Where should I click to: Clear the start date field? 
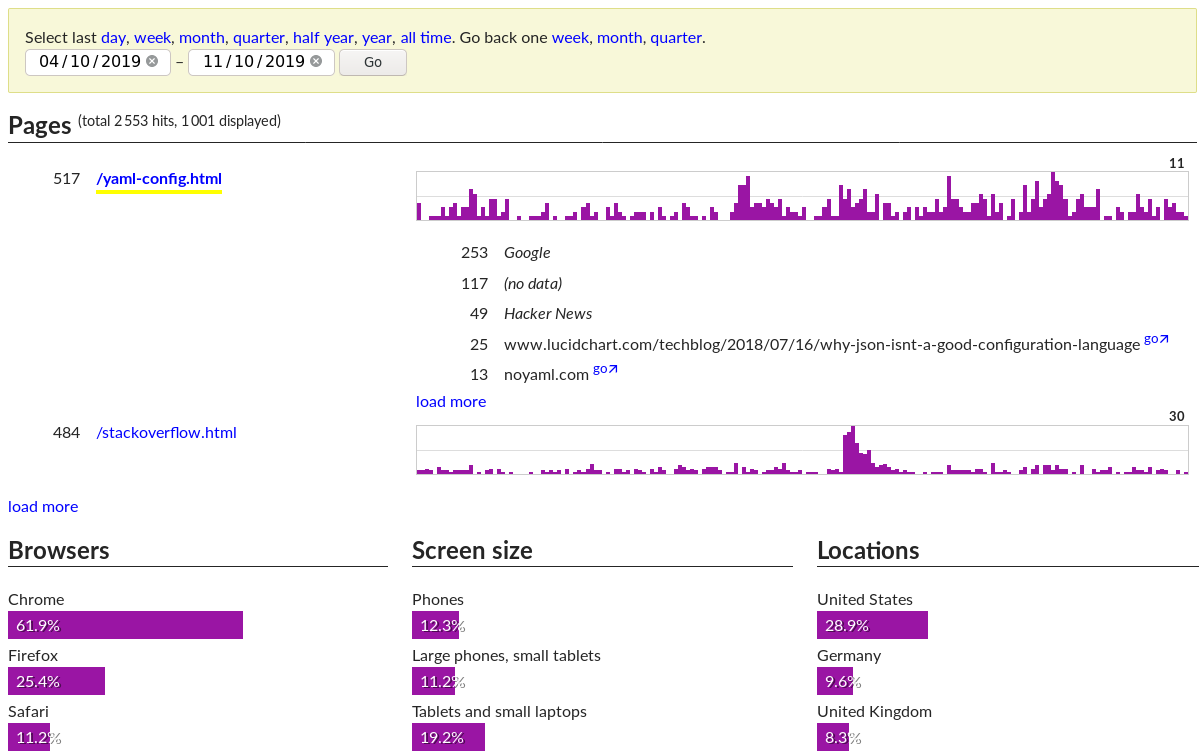pos(152,61)
